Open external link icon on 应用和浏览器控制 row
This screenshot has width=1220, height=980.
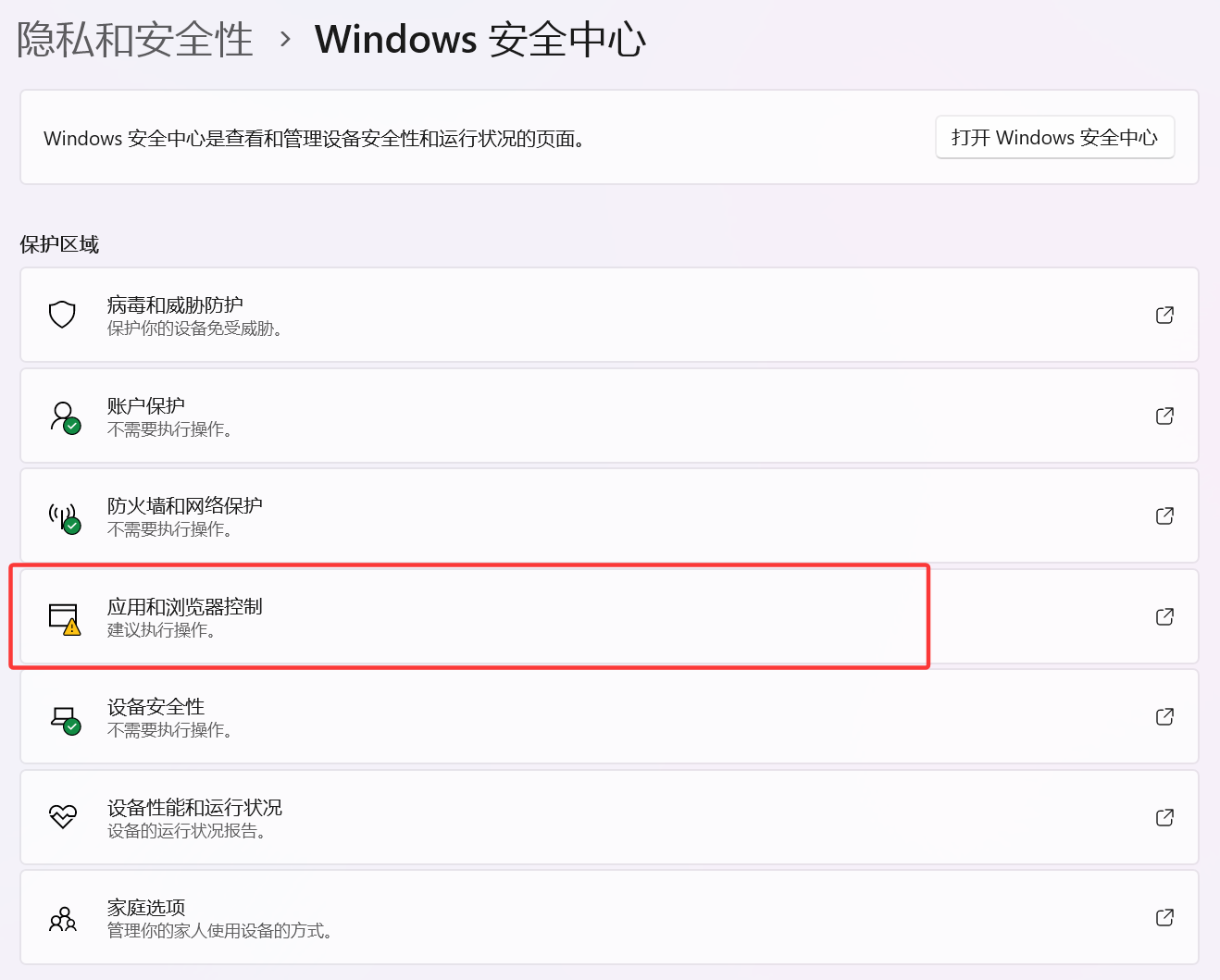[1164, 616]
